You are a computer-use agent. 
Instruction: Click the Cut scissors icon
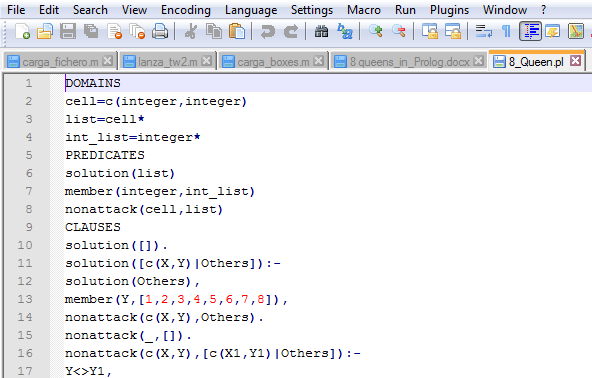[x=191, y=31]
